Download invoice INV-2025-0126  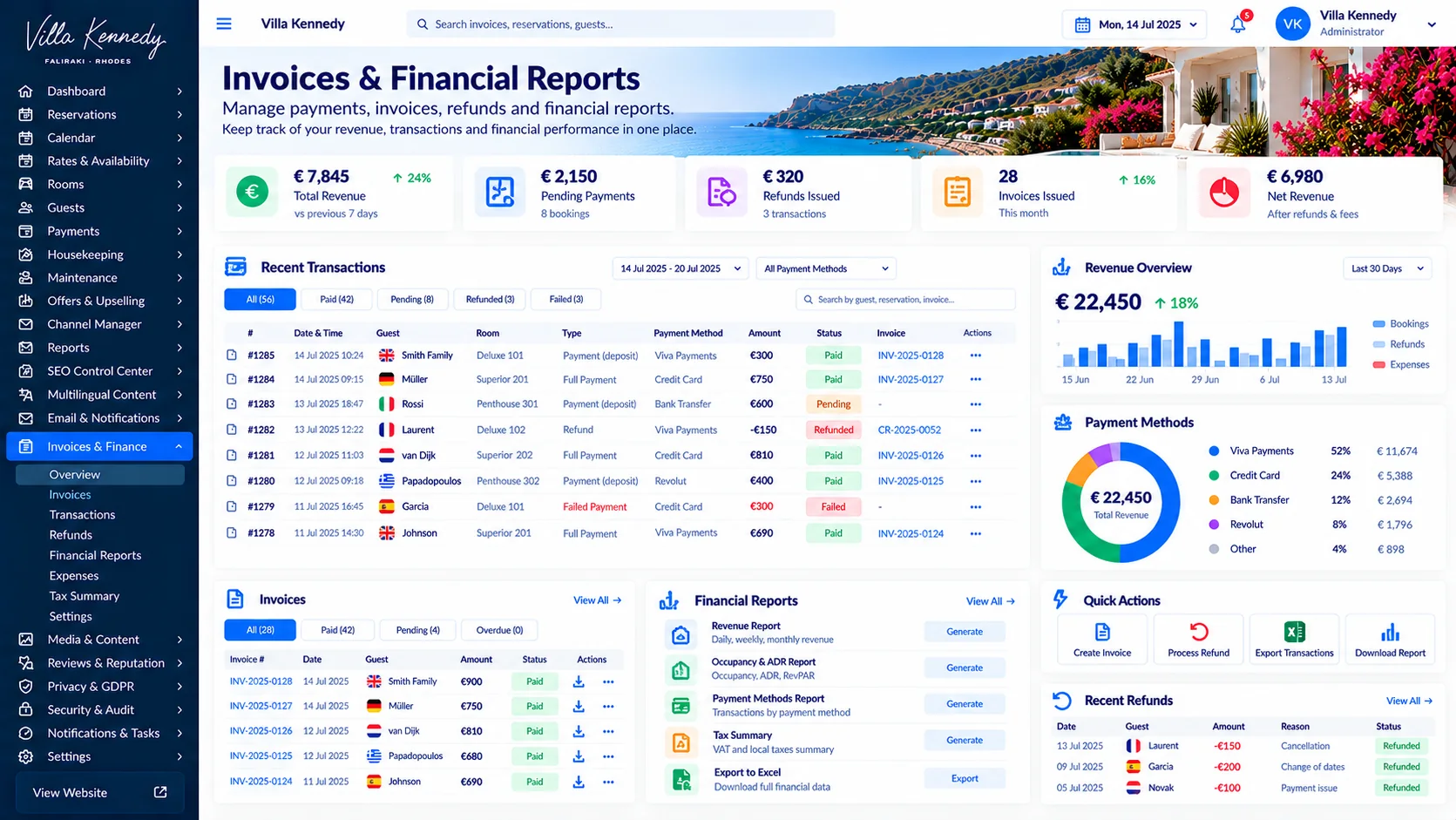coord(579,731)
